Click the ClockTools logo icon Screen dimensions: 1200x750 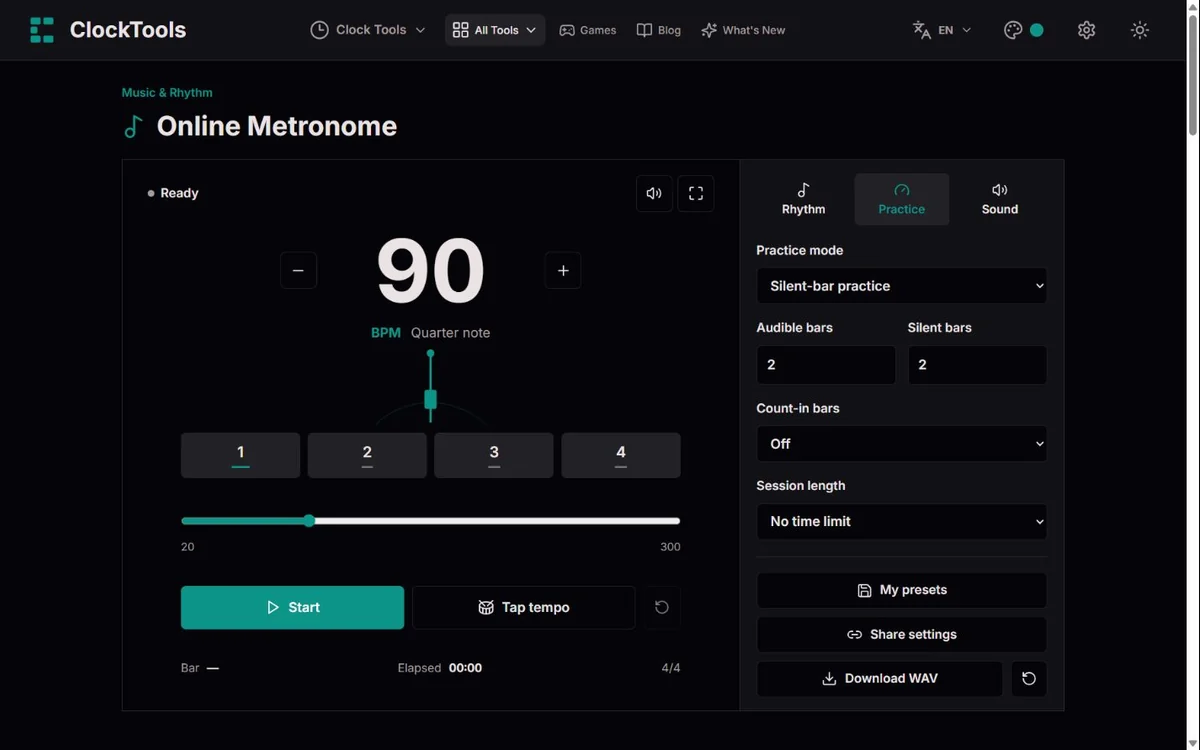tap(42, 30)
